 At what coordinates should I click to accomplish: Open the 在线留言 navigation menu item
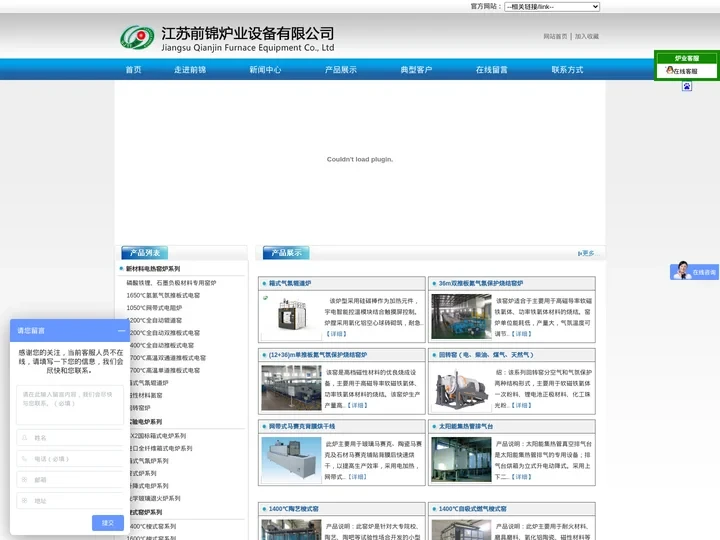[492, 70]
